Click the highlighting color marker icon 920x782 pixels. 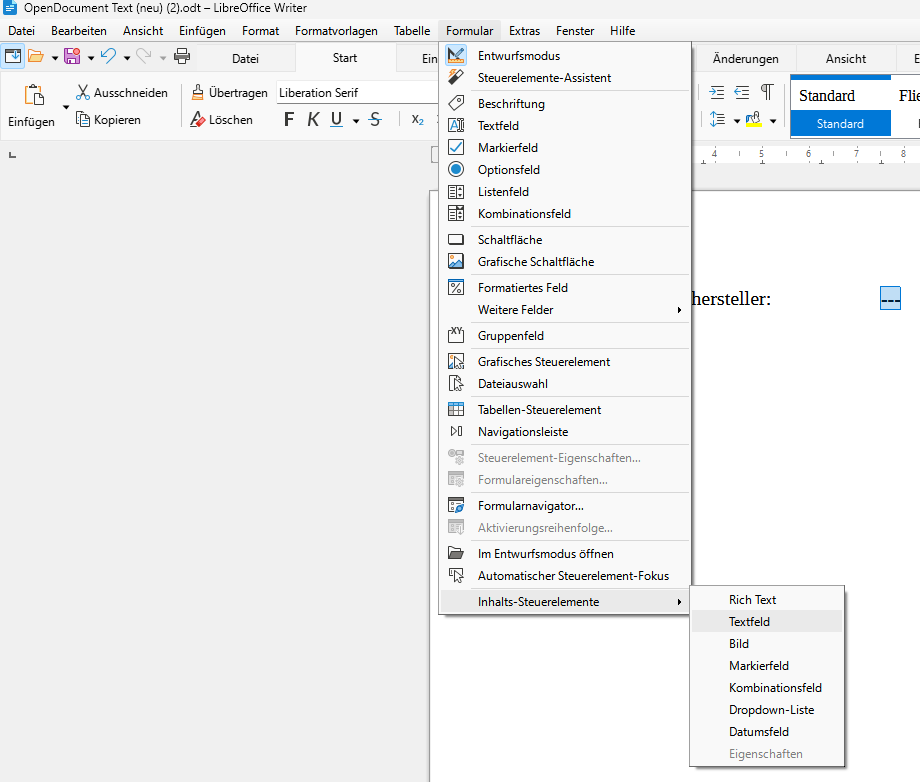point(753,120)
